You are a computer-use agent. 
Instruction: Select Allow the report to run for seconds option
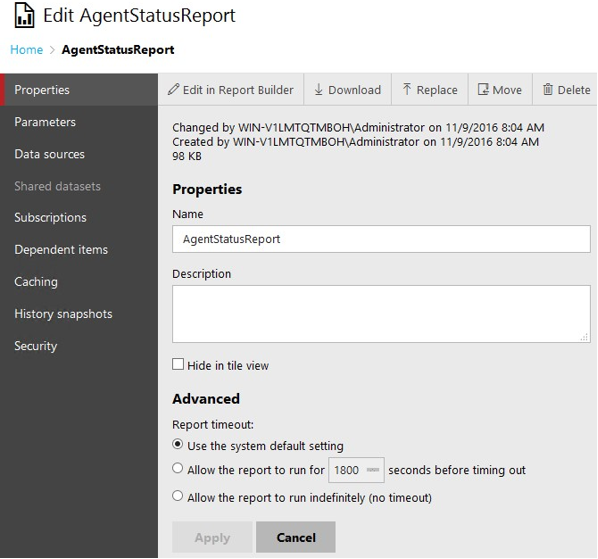(177, 468)
